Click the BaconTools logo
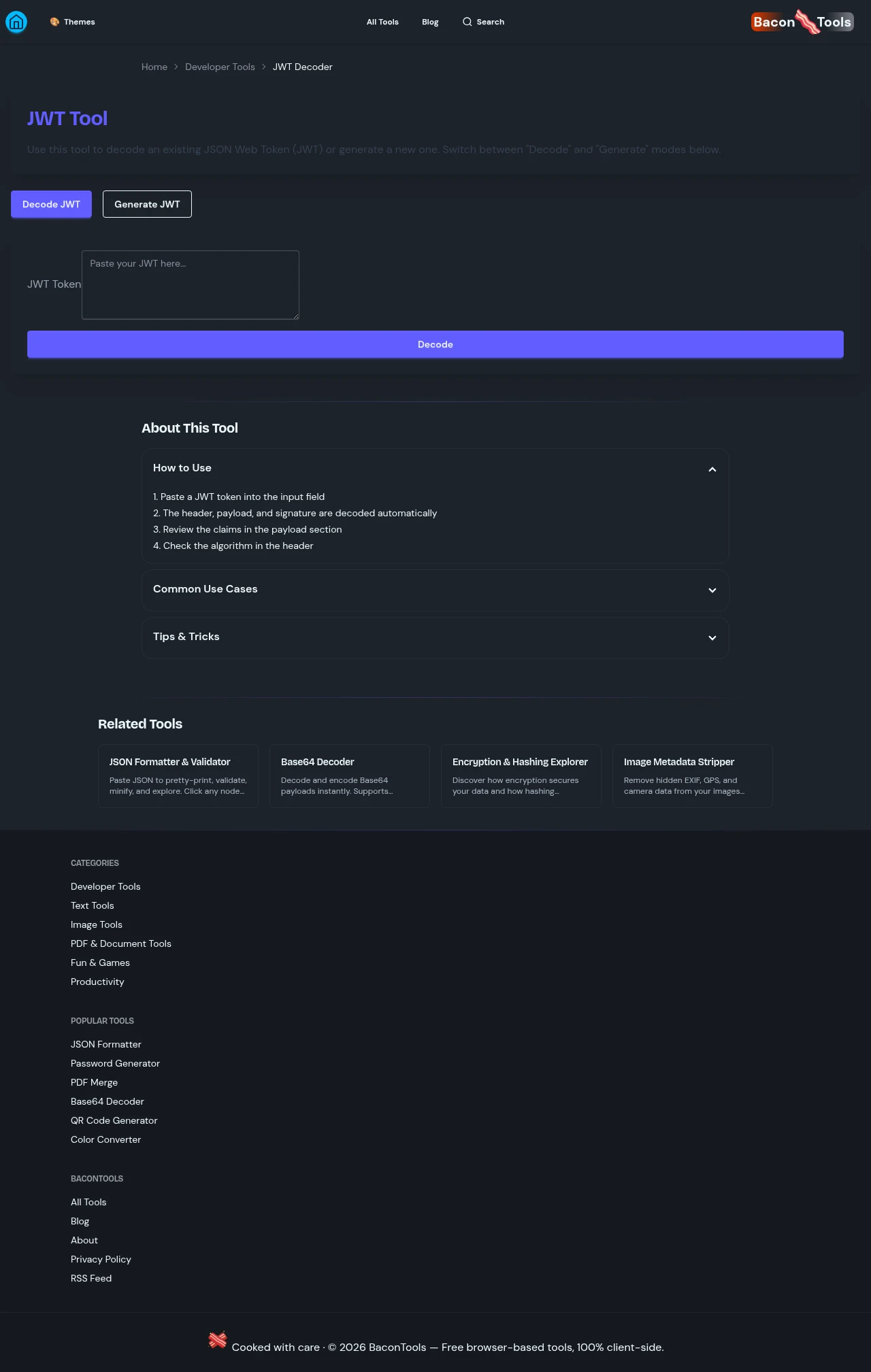Image resolution: width=871 pixels, height=1372 pixels. (x=802, y=22)
